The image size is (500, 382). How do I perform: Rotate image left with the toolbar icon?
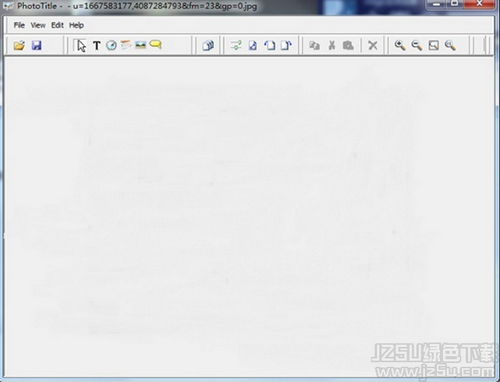pos(270,45)
